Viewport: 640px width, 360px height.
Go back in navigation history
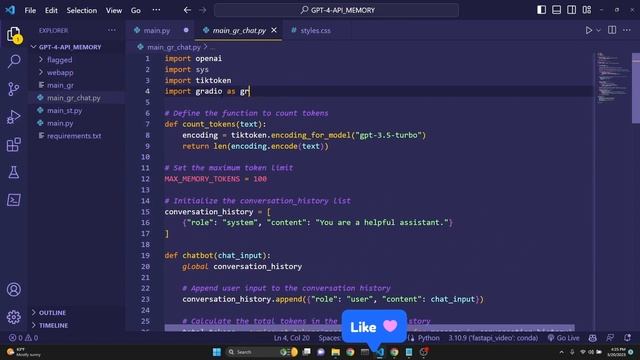pyautogui.click(x=187, y=10)
